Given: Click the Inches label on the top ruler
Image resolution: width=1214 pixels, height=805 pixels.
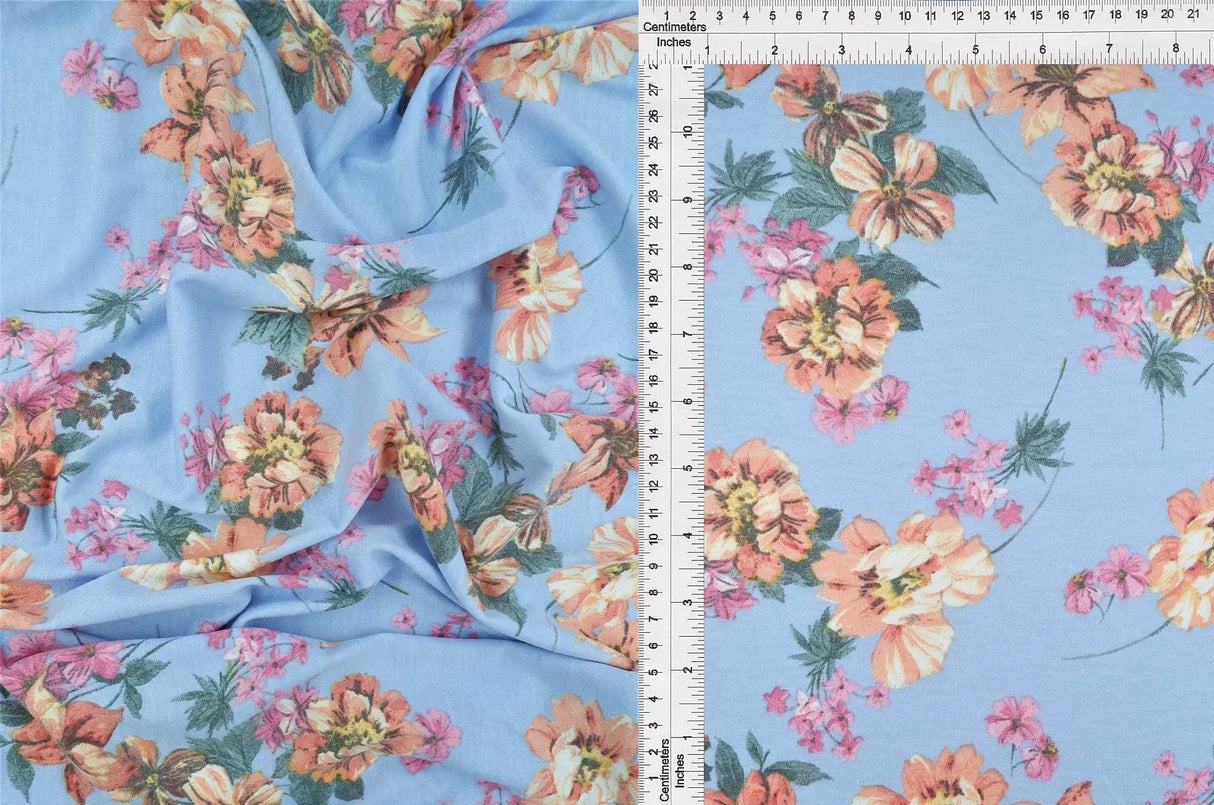Looking at the screenshot, I should [x=673, y=42].
